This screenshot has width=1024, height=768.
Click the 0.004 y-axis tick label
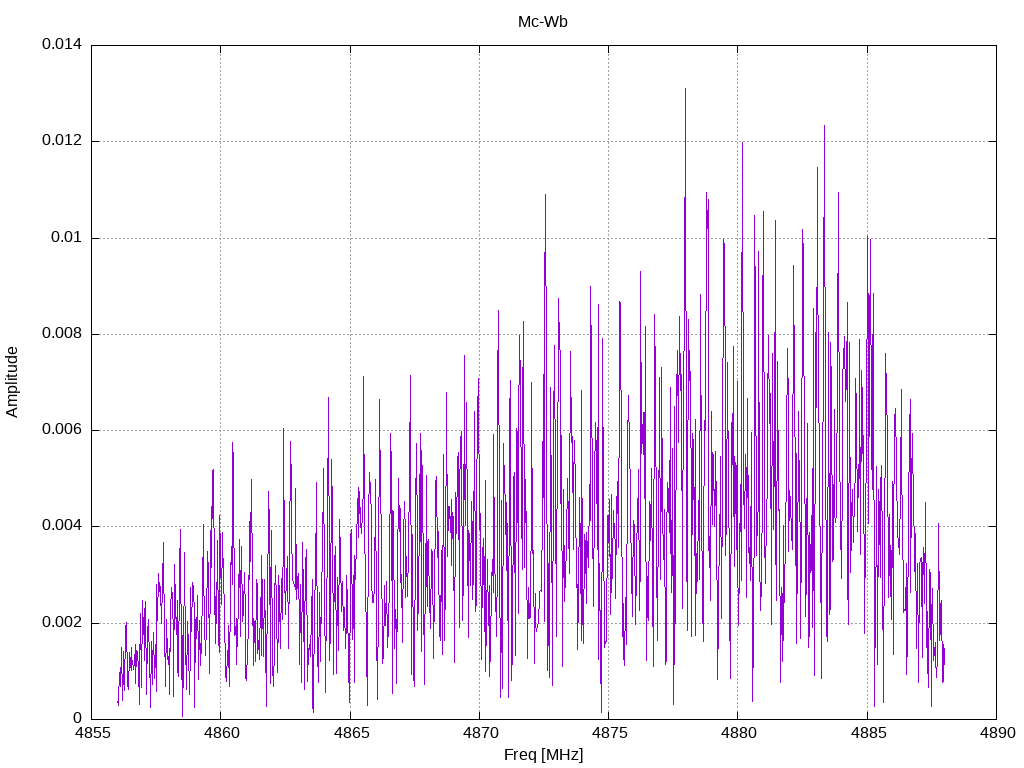click(x=62, y=526)
